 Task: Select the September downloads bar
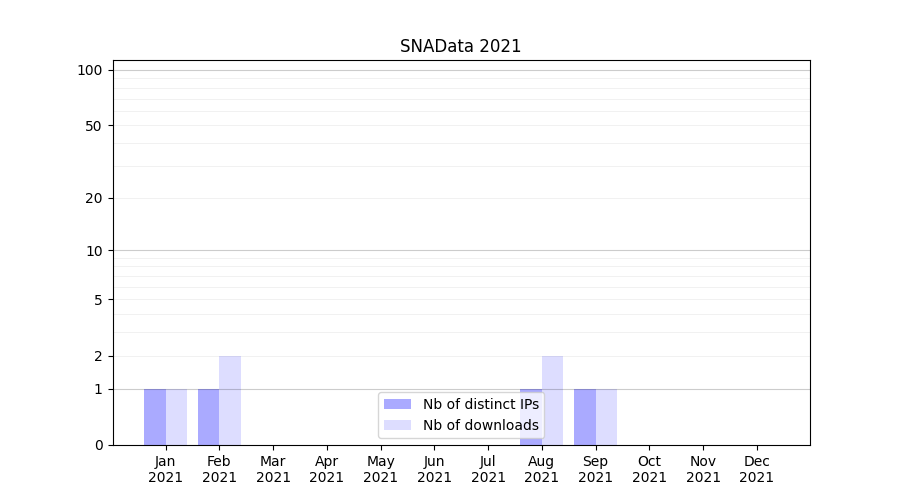[606, 417]
